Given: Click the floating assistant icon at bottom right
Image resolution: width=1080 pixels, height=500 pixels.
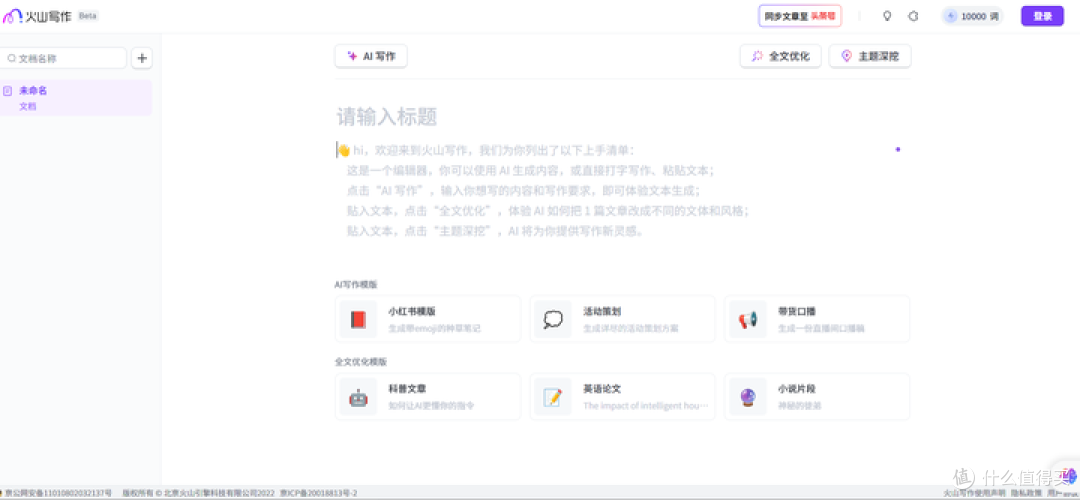Looking at the screenshot, I should tap(1069, 475).
